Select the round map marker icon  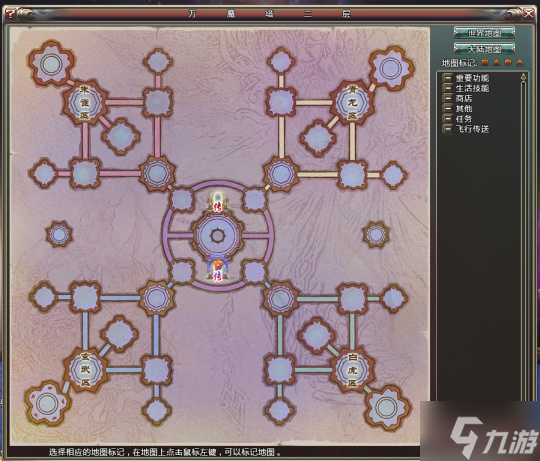(x=508, y=63)
